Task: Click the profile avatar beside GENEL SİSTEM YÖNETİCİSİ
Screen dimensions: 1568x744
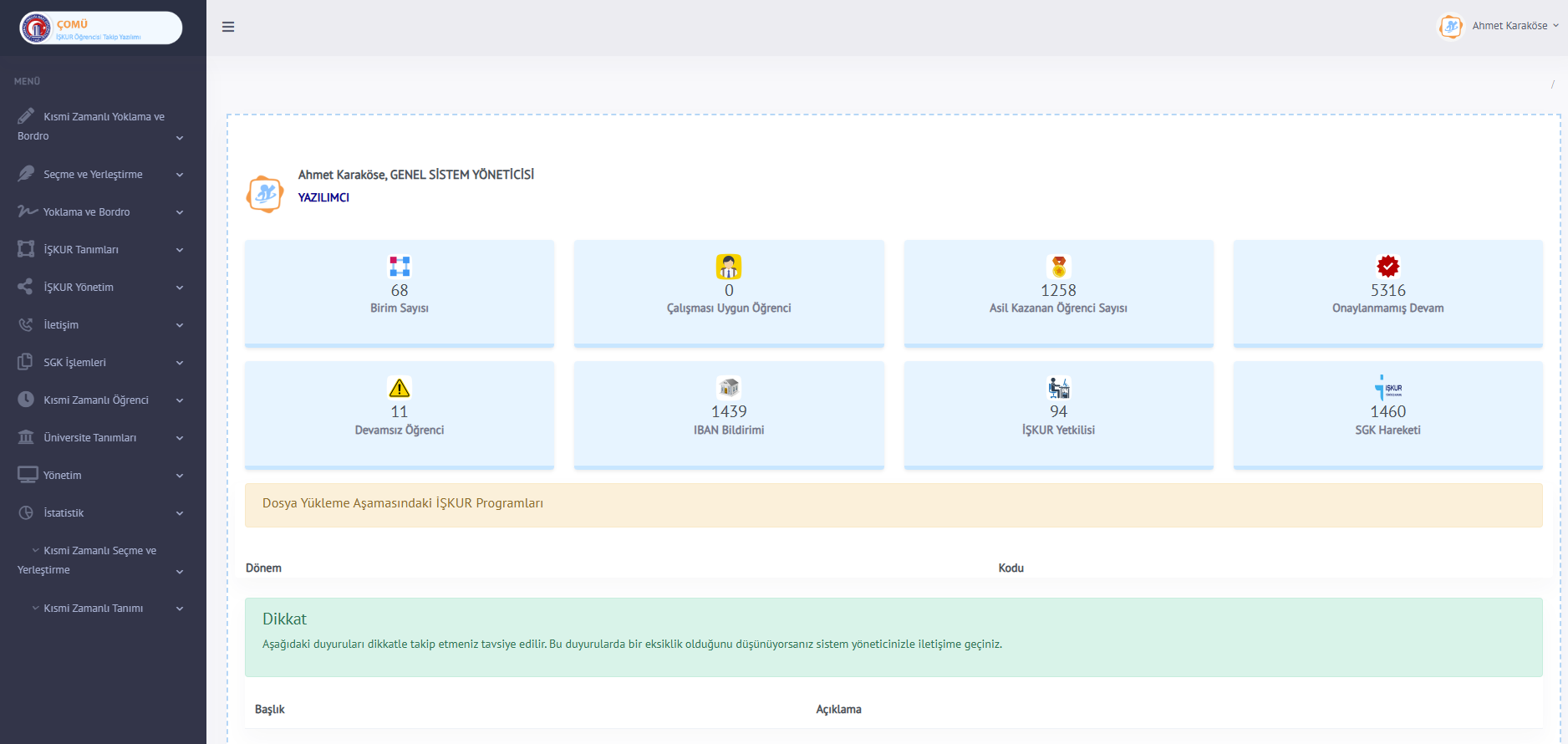Action: coord(265,194)
